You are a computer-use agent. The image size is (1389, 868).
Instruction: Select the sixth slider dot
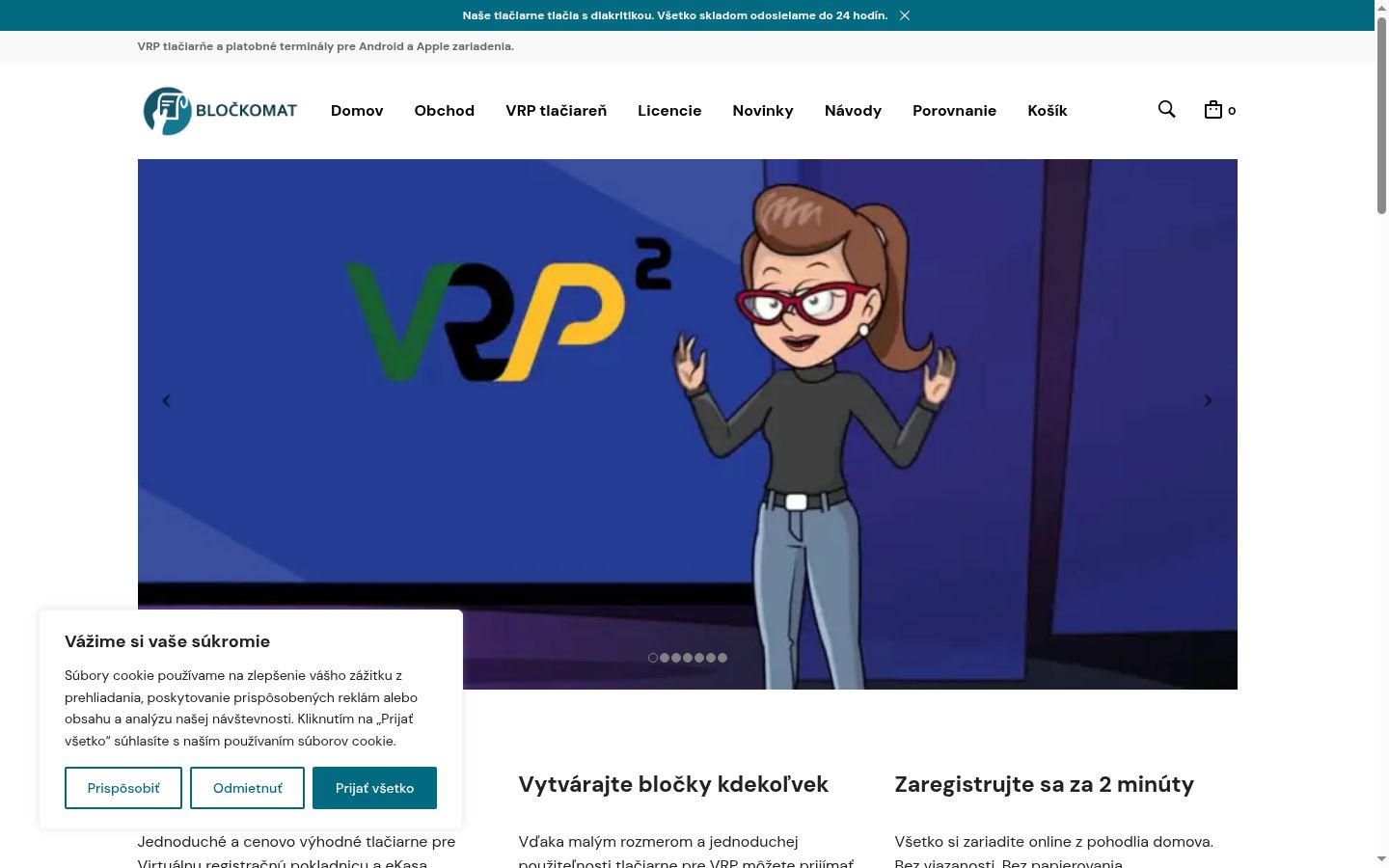(x=711, y=658)
